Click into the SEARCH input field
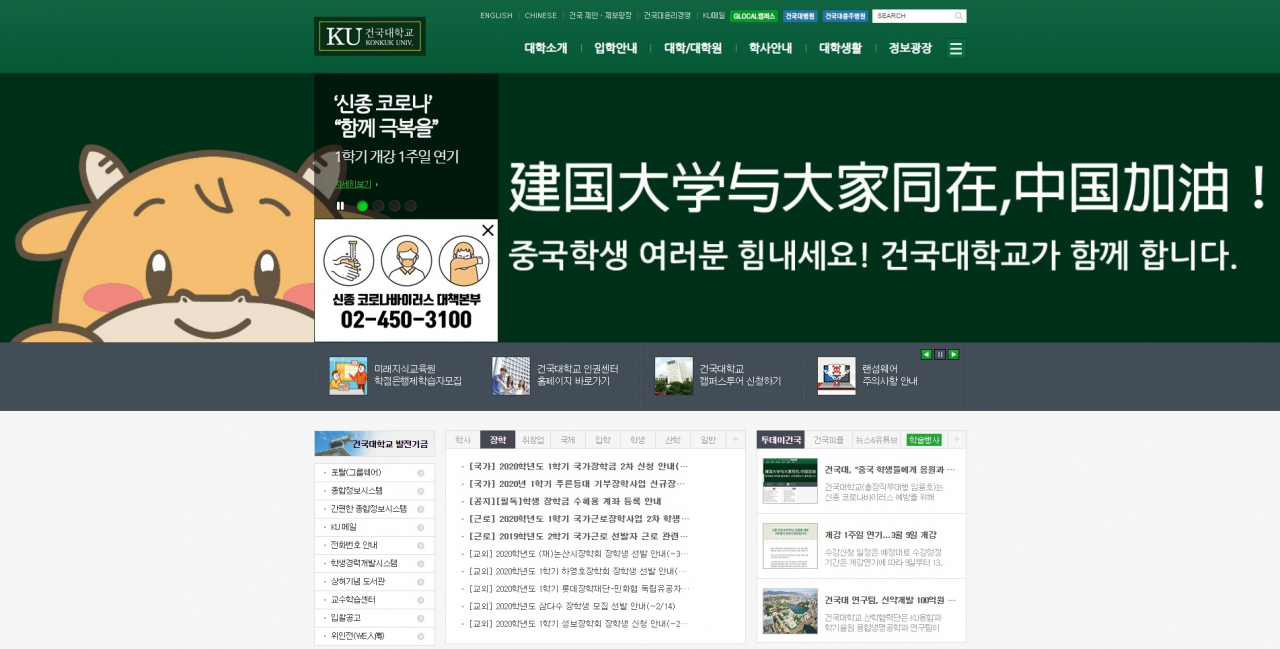This screenshot has height=649, width=1280. pyautogui.click(x=912, y=16)
